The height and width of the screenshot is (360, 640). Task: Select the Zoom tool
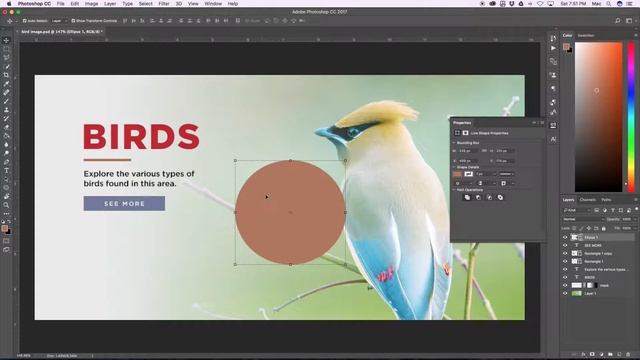6,205
